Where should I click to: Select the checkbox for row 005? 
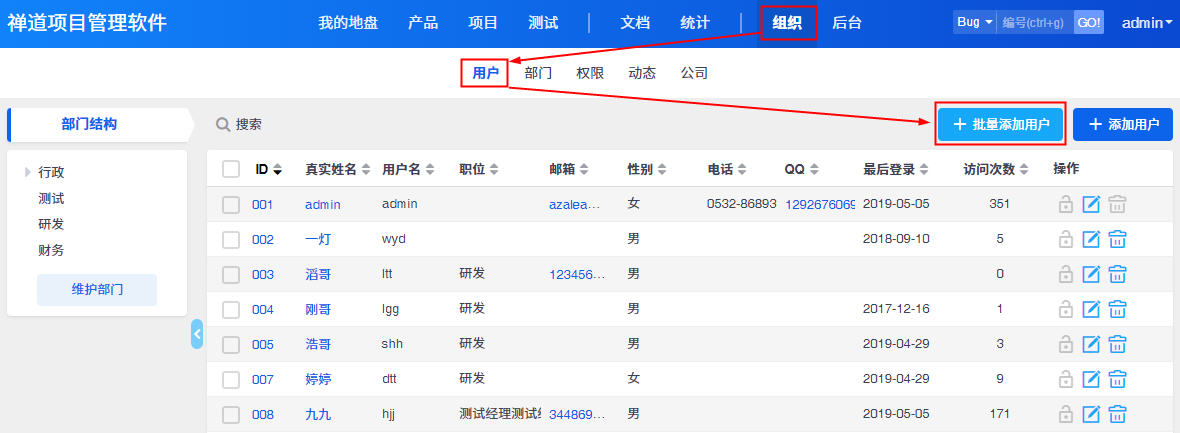(x=231, y=344)
